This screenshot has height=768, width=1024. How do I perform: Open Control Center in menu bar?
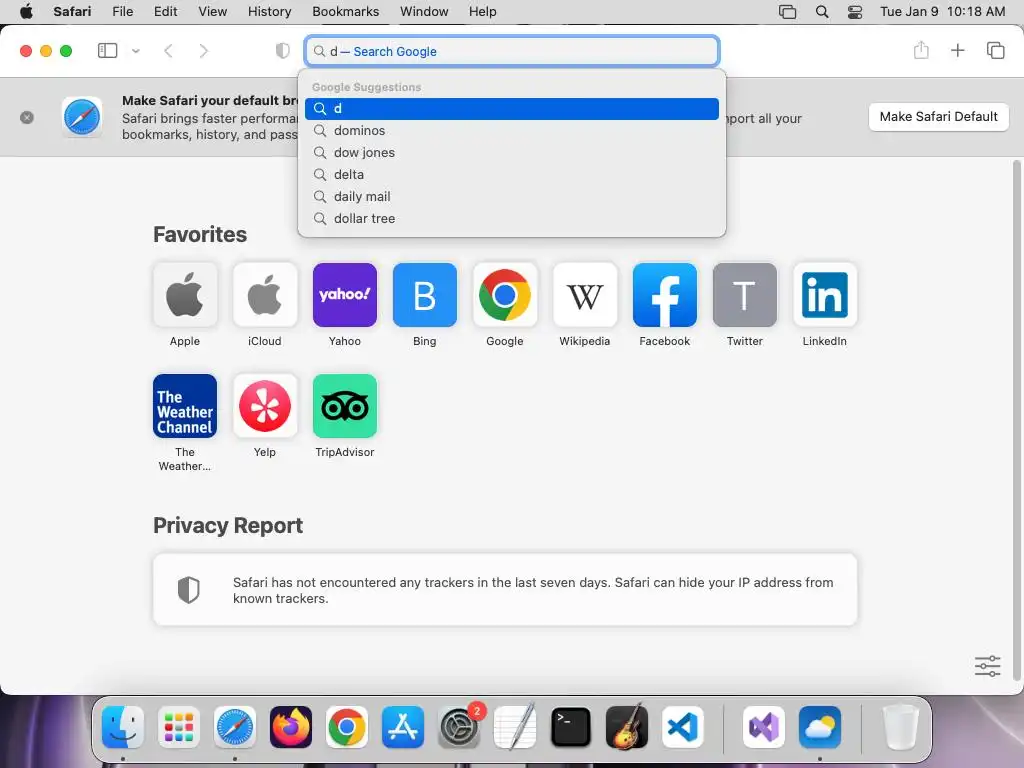[x=855, y=11]
